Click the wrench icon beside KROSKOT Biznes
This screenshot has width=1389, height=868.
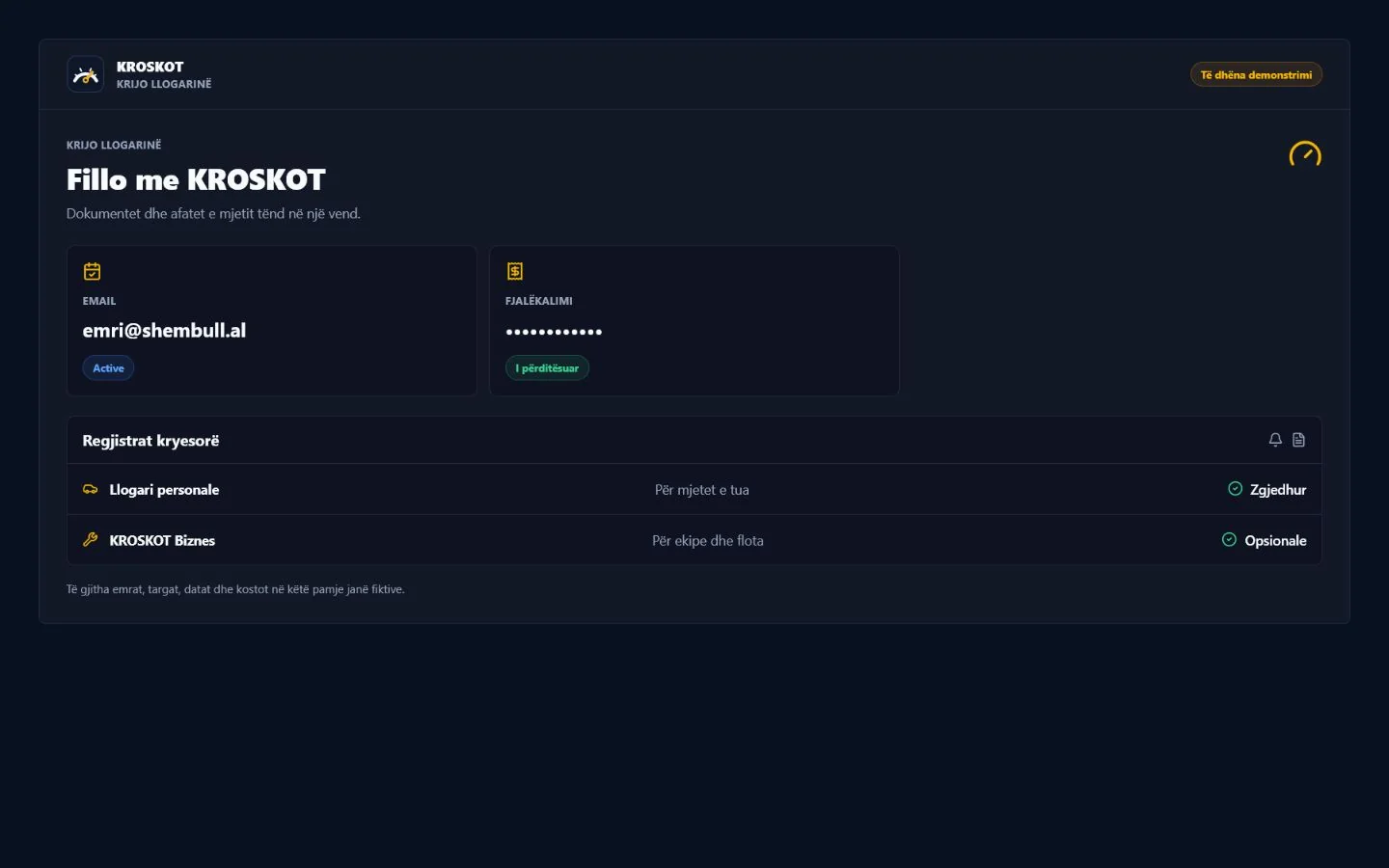(91, 540)
